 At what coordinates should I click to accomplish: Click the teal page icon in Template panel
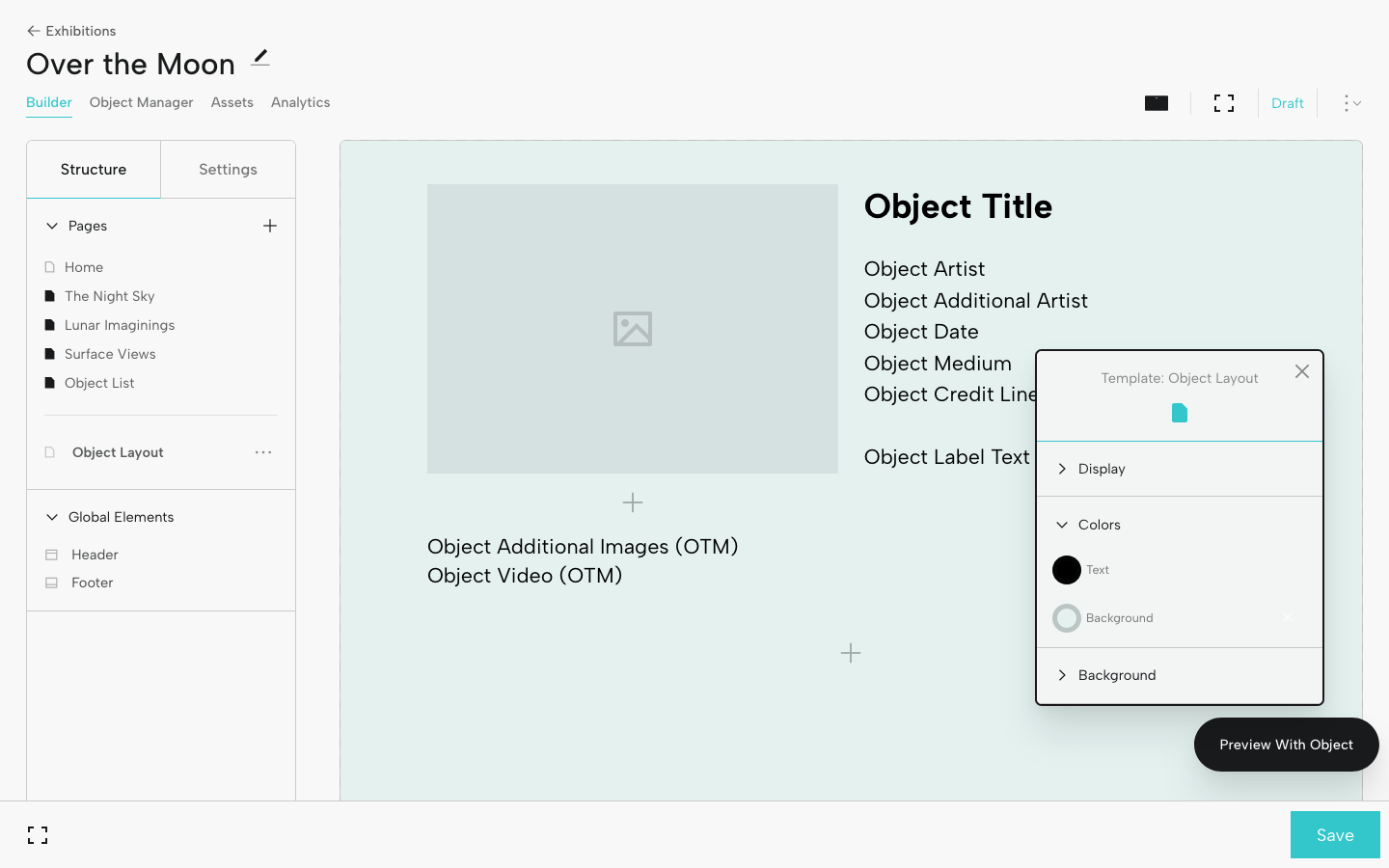[1179, 413]
